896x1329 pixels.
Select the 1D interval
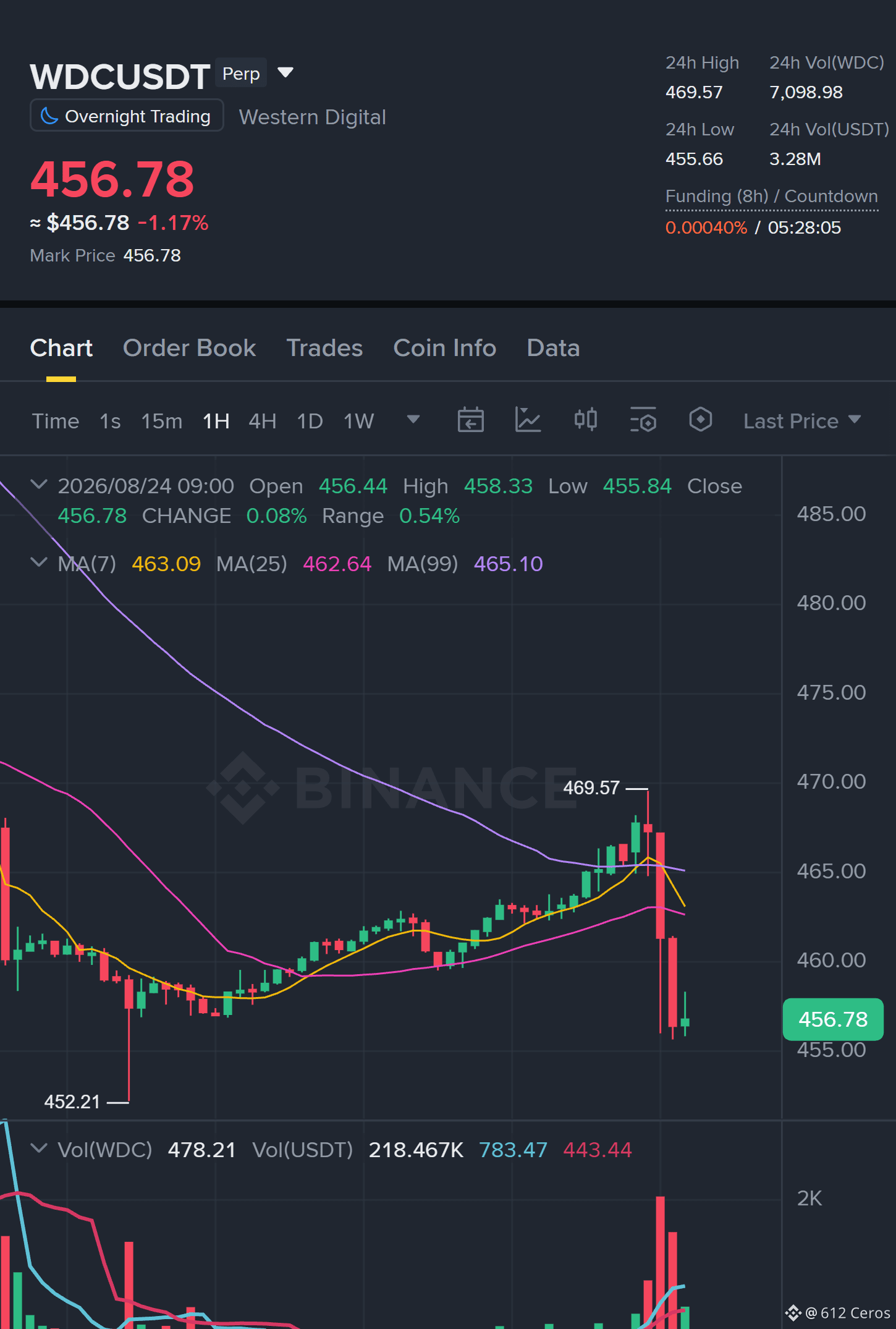point(310,421)
